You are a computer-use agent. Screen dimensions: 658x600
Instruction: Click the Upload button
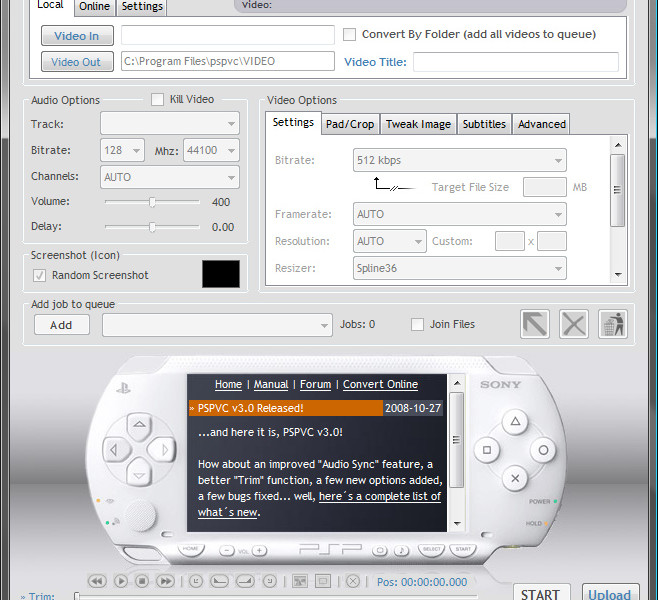click(610, 593)
